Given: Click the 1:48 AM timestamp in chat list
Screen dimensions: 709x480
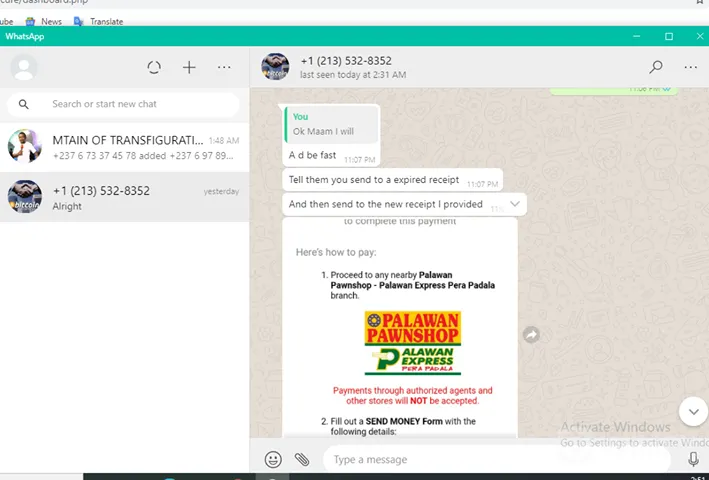Looking at the screenshot, I should pos(224,141).
